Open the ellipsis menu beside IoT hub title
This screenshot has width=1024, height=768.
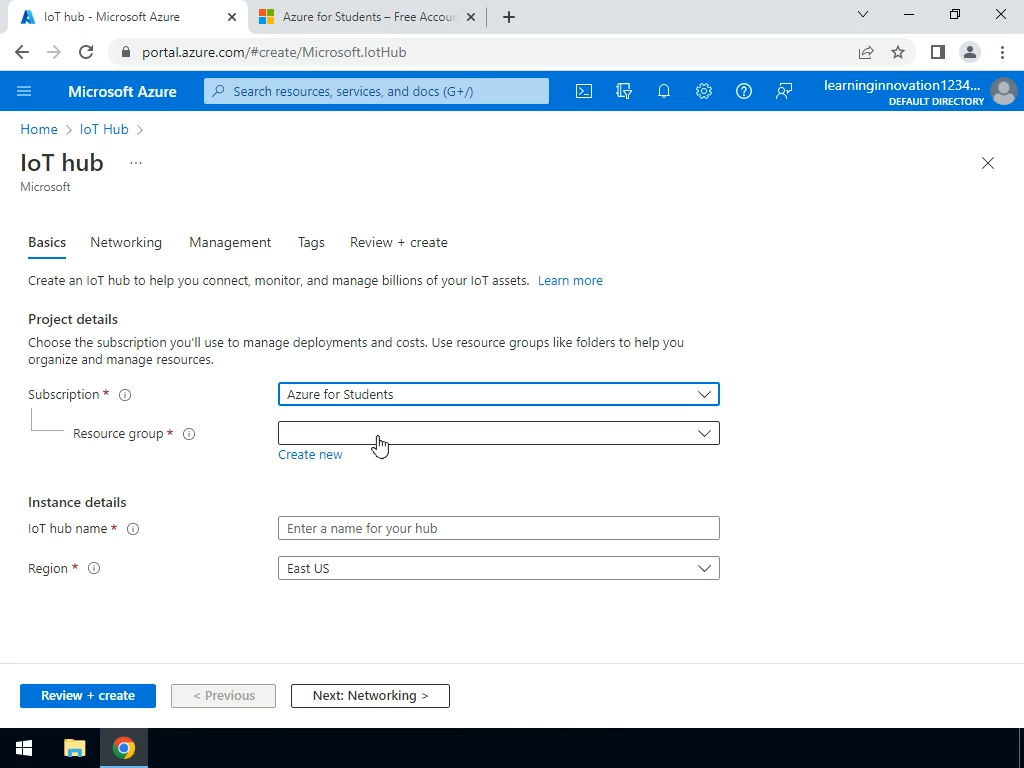136,163
